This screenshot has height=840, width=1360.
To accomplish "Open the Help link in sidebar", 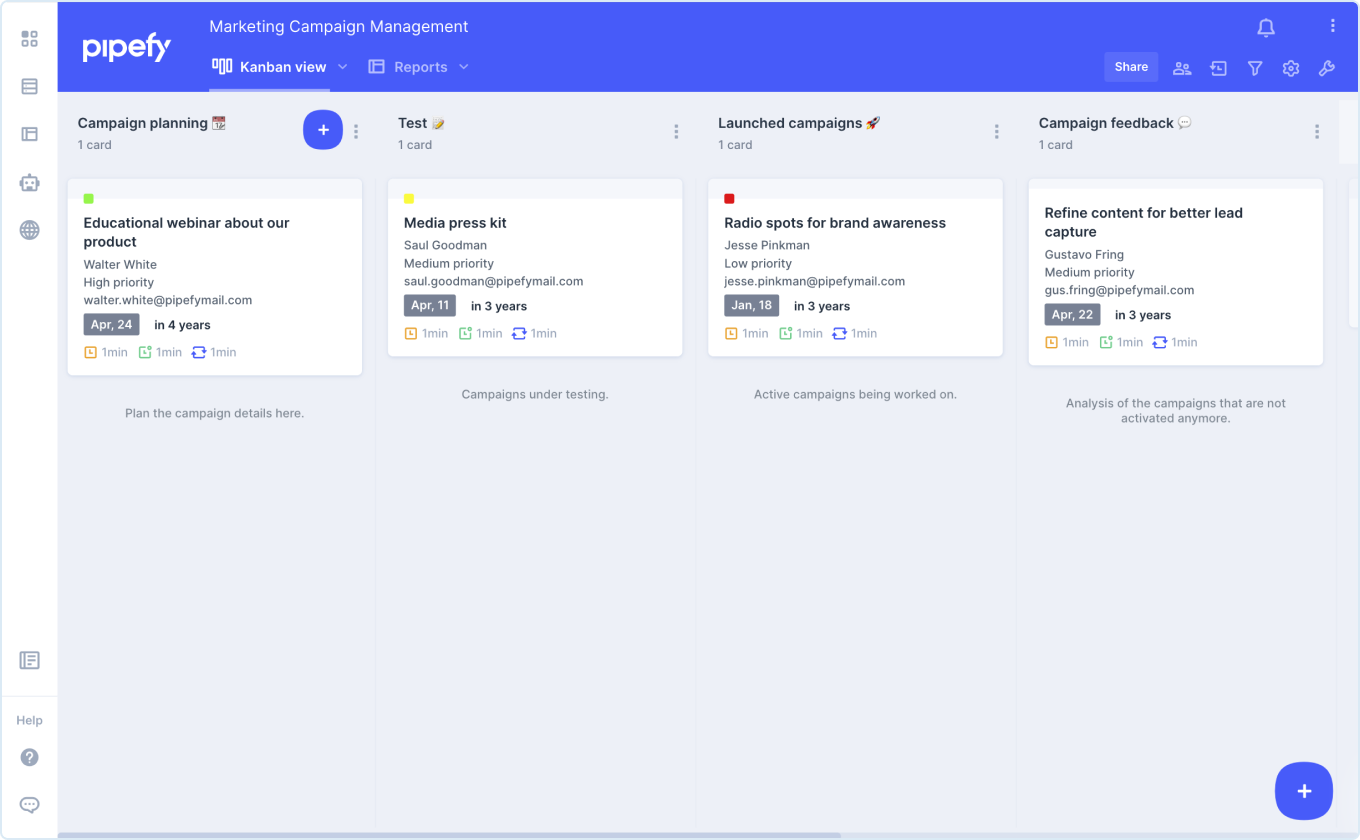I will (29, 720).
